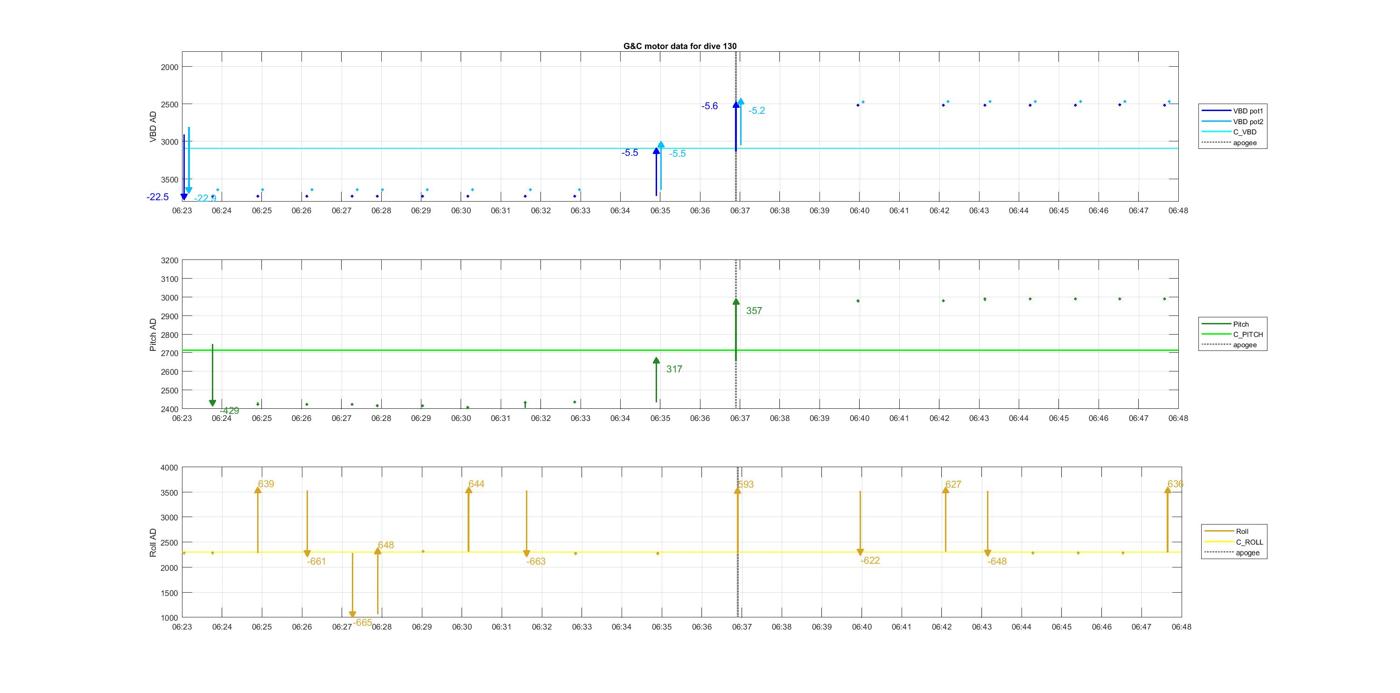Viewport: 1400px width, 693px height.
Task: Click the title "G&C motor data for dive 130"
Action: click(680, 46)
